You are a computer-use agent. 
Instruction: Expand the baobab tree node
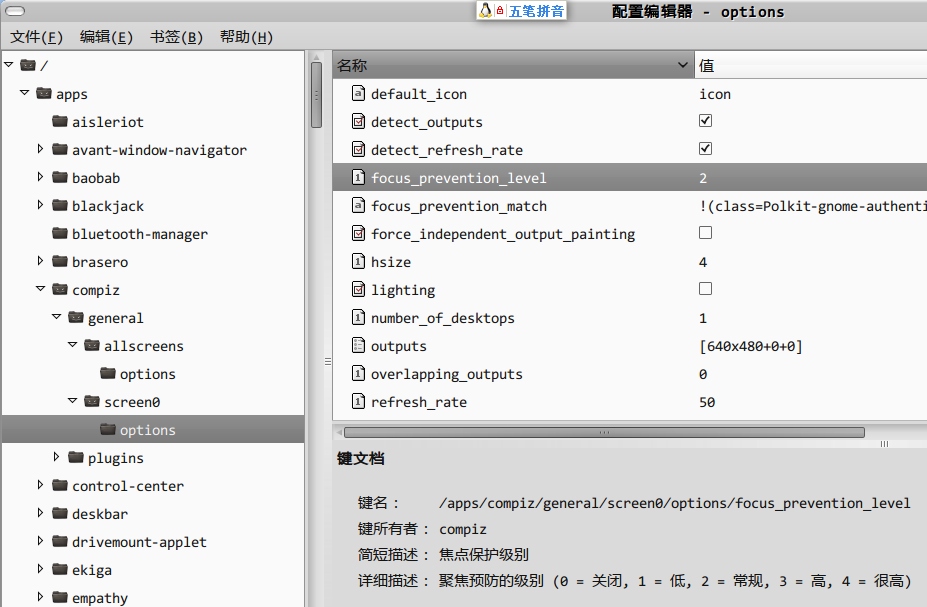click(40, 176)
